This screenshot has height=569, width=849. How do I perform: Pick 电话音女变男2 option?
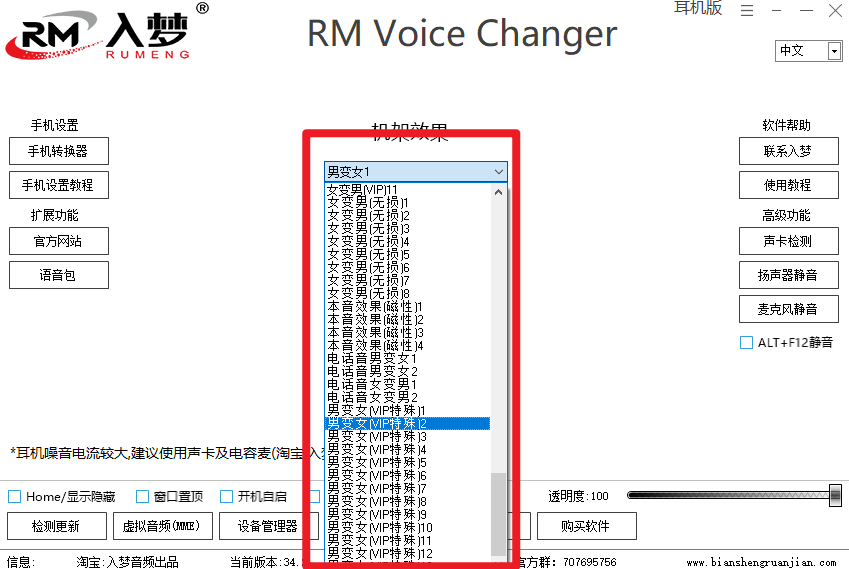[408, 397]
